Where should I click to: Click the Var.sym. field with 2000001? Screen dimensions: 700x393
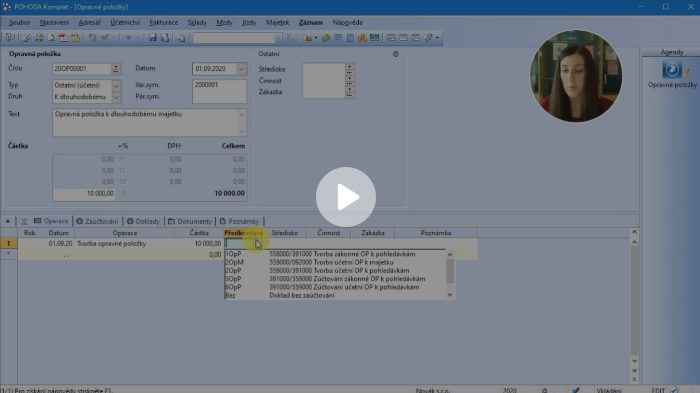point(219,85)
